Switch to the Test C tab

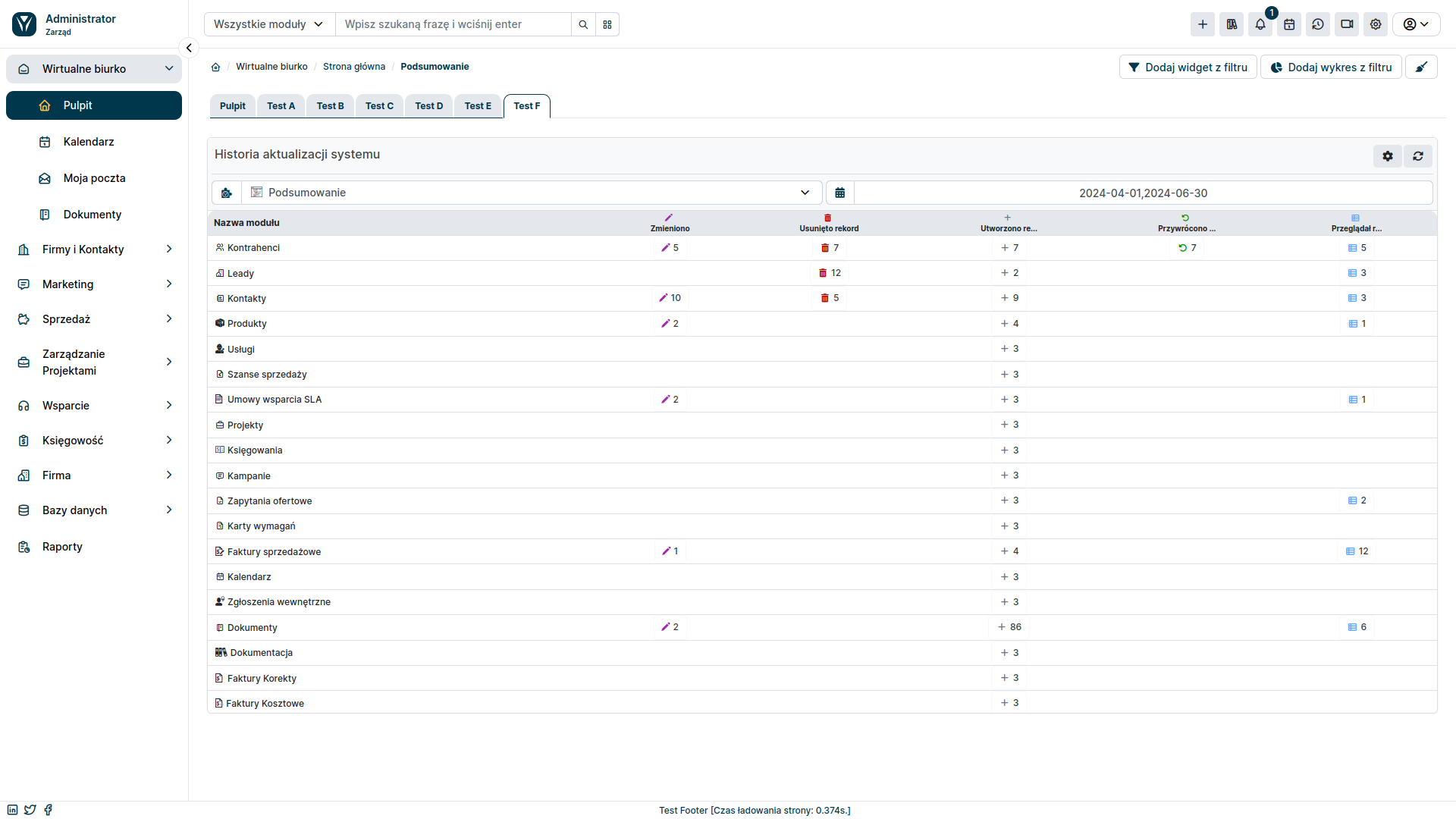coord(379,106)
